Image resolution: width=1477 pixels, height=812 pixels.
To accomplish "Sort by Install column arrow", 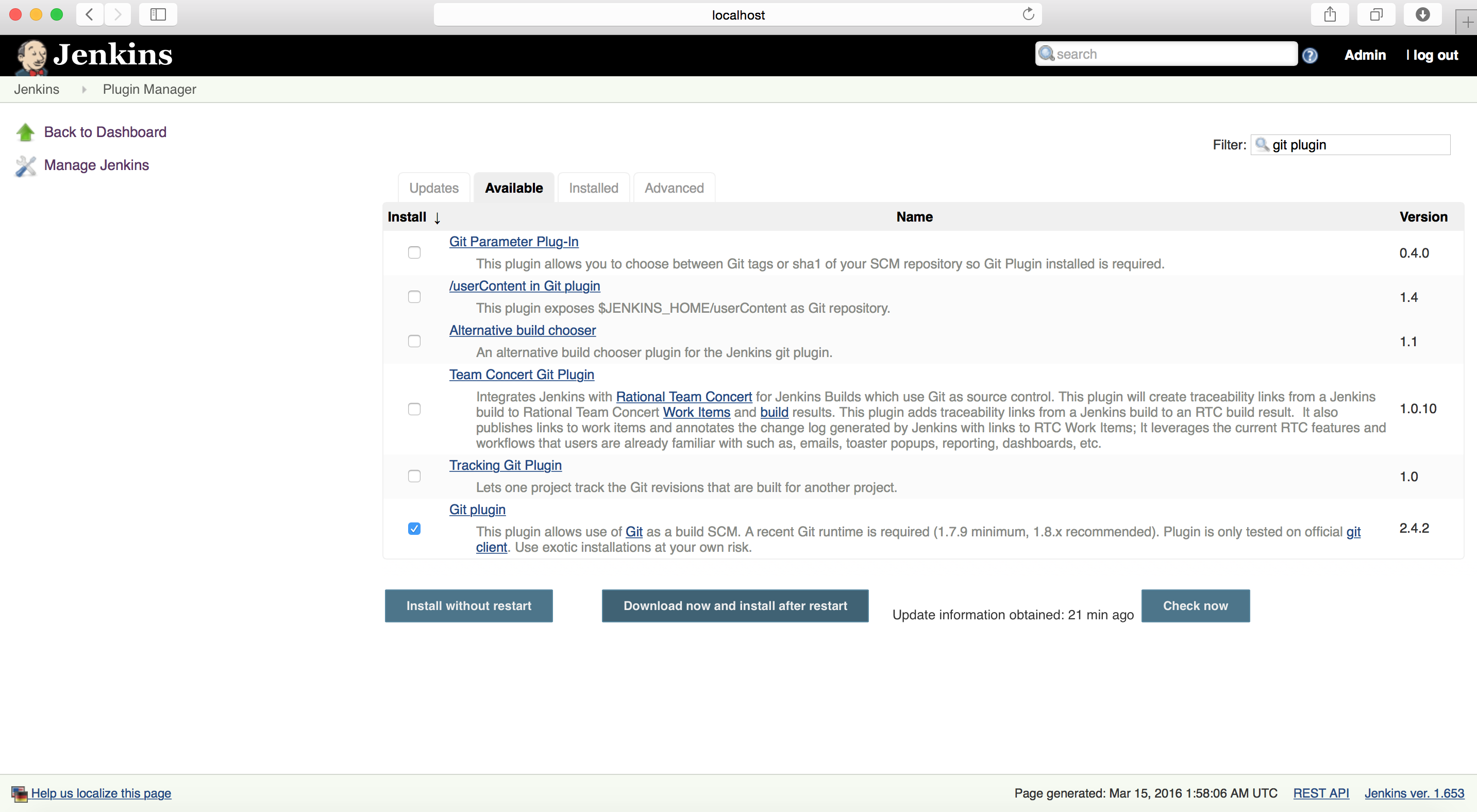I will pyautogui.click(x=437, y=218).
